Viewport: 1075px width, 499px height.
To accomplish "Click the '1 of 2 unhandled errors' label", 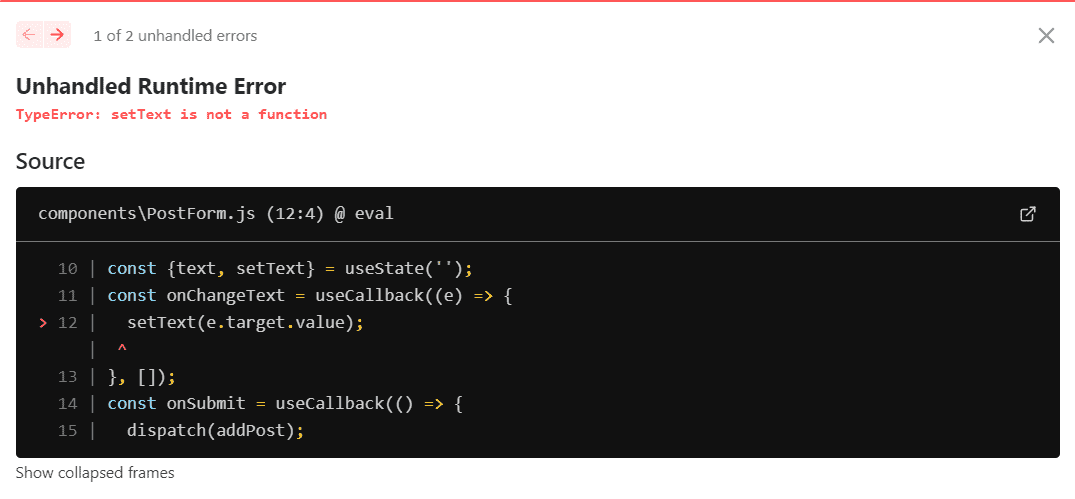I will 175,36.
